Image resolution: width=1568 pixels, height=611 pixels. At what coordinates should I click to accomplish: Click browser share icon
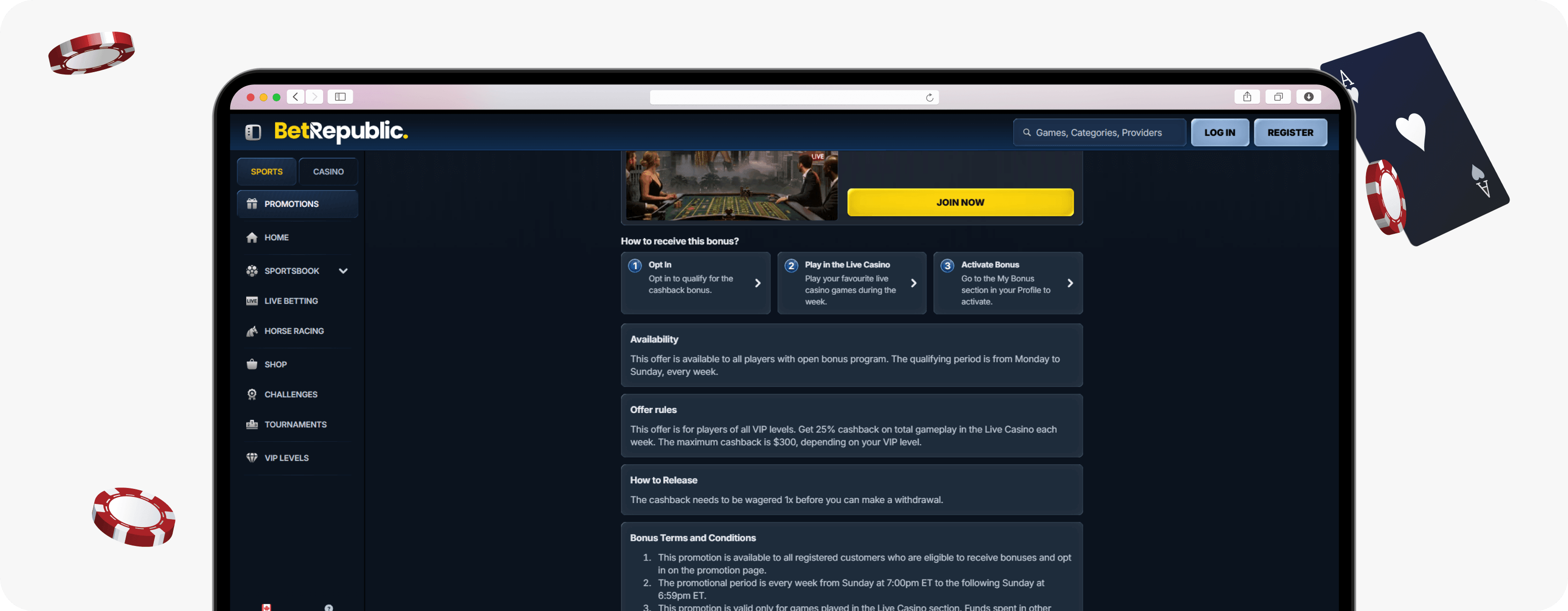point(1247,97)
